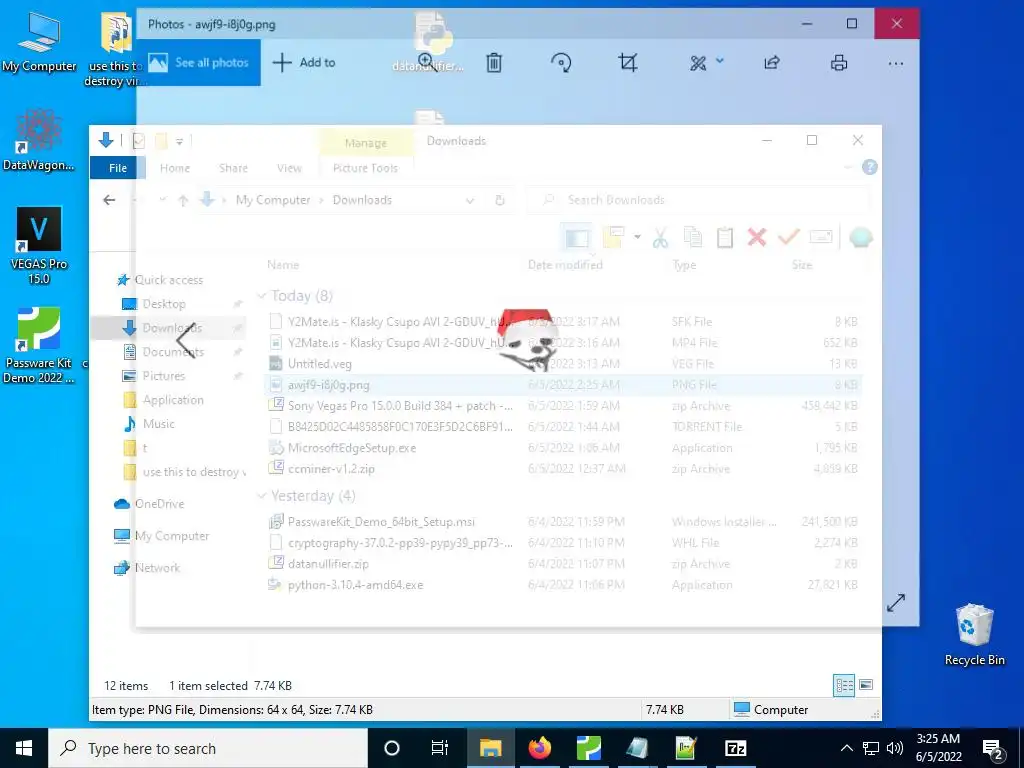This screenshot has width=1024, height=768.
Task: Select the Crop tool in Photos toolbar
Action: (x=628, y=63)
